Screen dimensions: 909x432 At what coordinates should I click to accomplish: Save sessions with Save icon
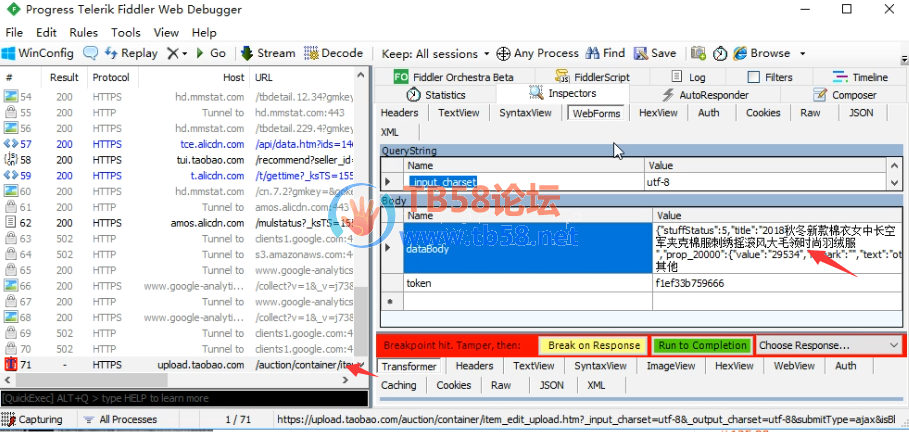(x=655, y=53)
